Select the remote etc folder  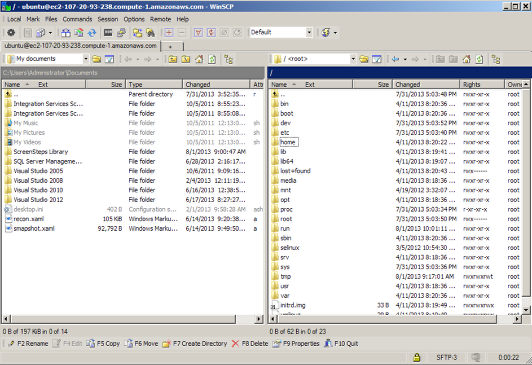tap(284, 133)
